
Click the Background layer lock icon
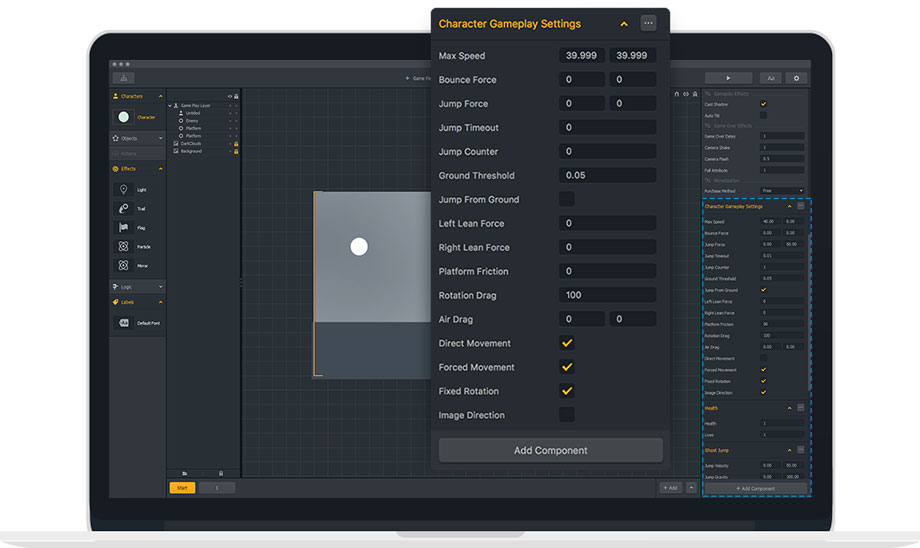click(x=236, y=151)
